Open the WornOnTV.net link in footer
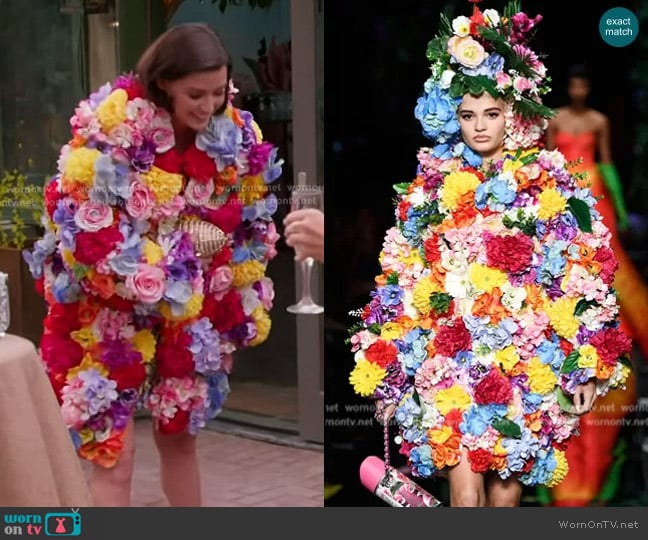Viewport: 648px width, 540px height. point(598,524)
